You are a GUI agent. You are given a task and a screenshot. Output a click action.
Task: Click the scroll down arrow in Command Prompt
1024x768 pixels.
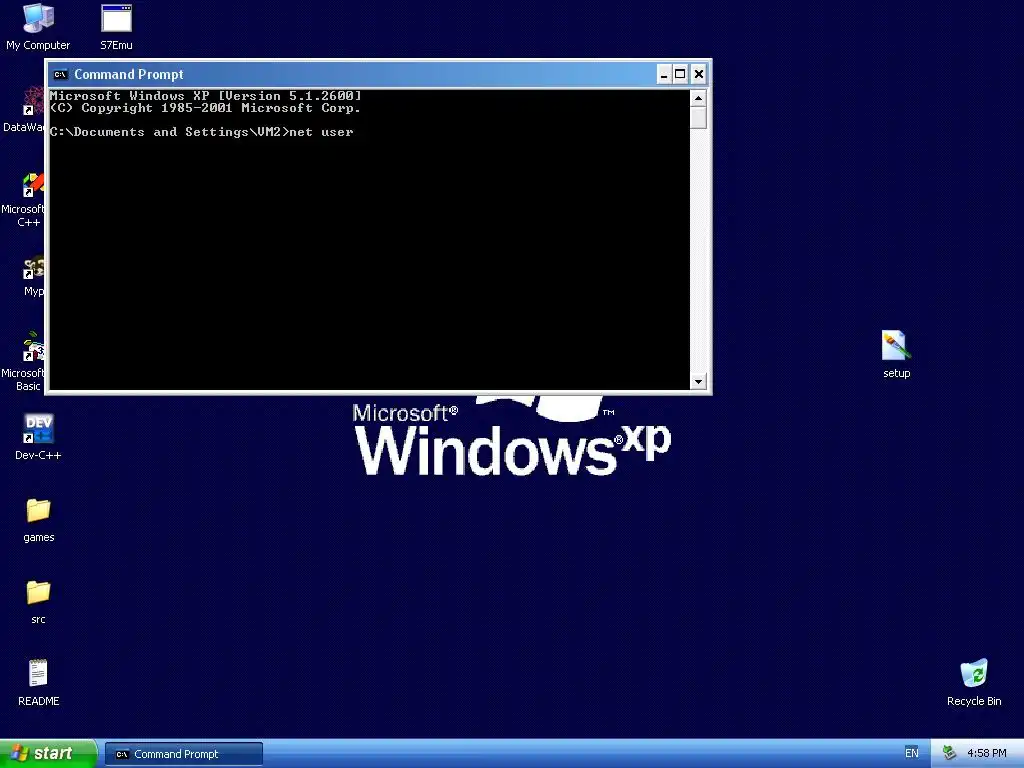698,381
